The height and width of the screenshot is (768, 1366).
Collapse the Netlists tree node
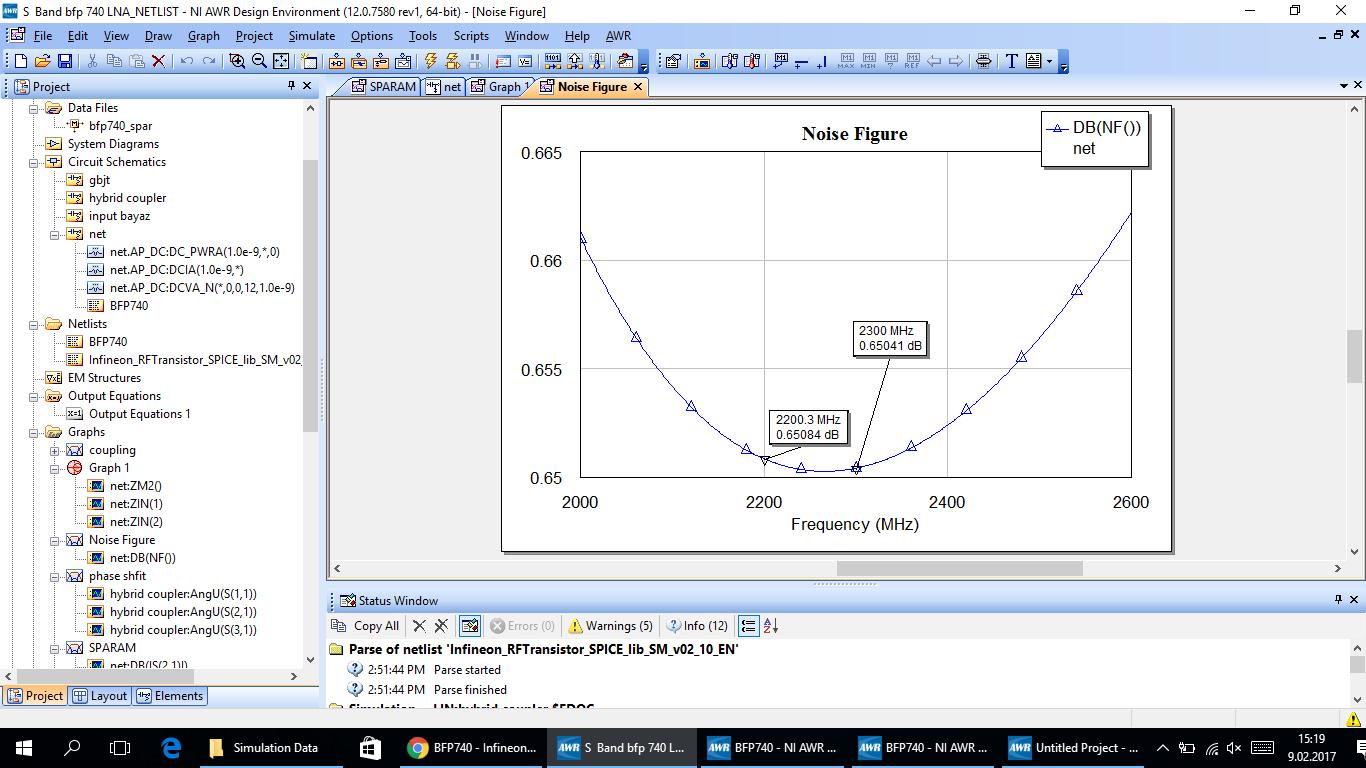[x=33, y=324]
